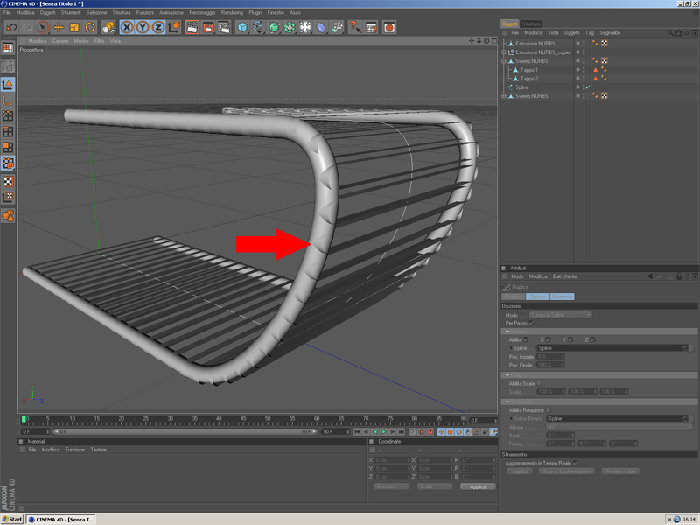The width and height of the screenshot is (700, 525).
Task: Switch to the Struttura tab
Action: coord(531,24)
